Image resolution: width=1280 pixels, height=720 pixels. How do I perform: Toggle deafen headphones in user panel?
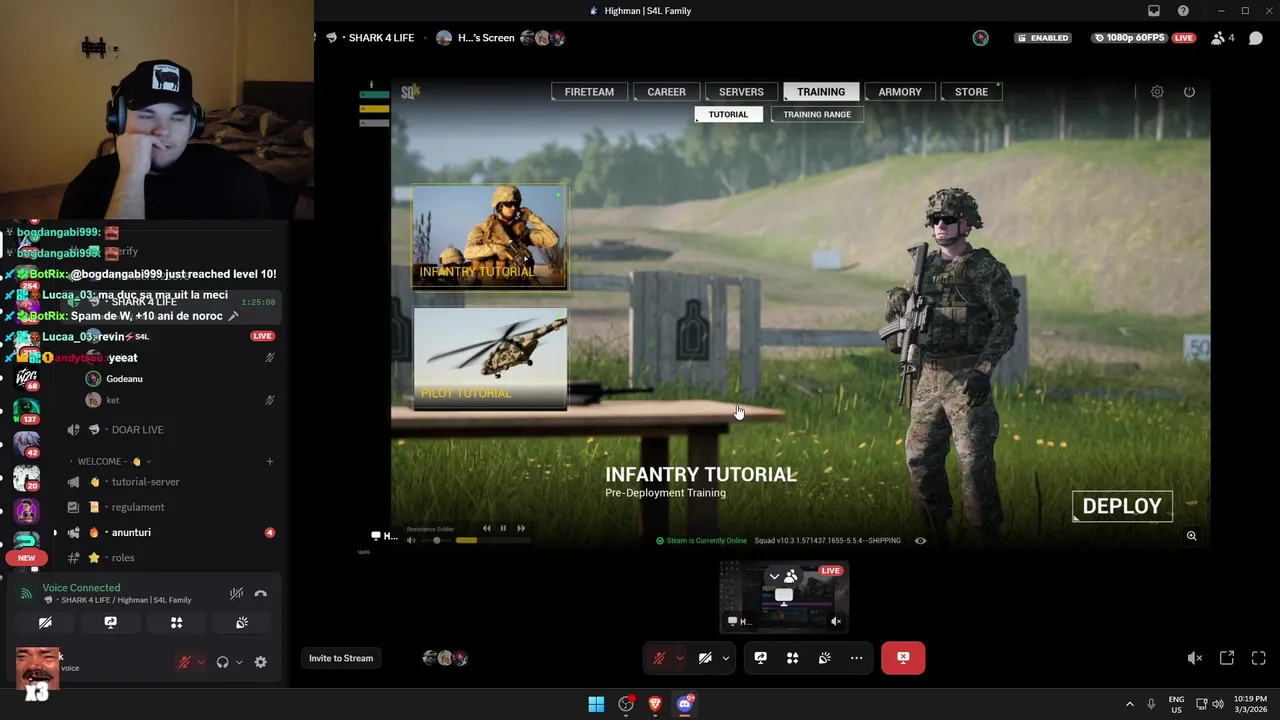[x=223, y=662]
